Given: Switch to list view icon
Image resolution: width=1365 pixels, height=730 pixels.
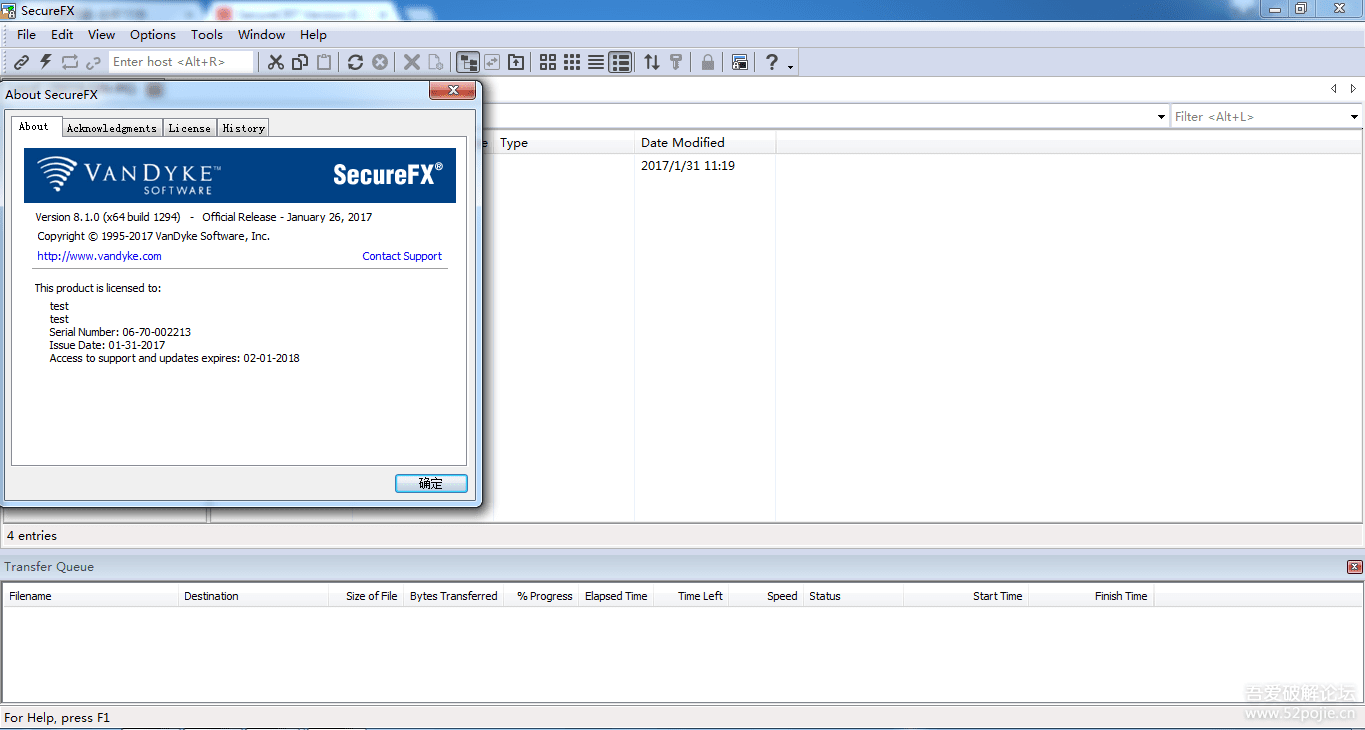Looking at the screenshot, I should click(596, 62).
